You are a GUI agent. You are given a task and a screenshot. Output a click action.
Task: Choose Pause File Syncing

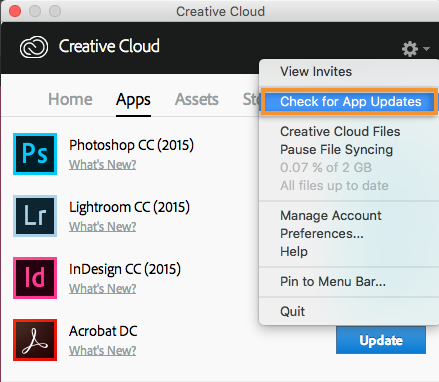tap(336, 150)
